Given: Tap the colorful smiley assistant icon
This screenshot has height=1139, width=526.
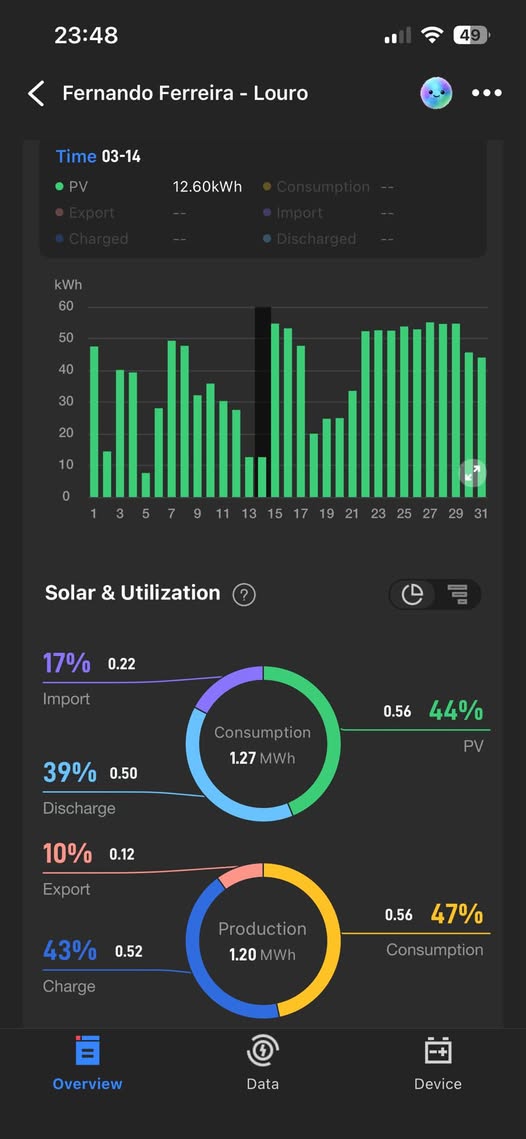Looking at the screenshot, I should tap(436, 93).
